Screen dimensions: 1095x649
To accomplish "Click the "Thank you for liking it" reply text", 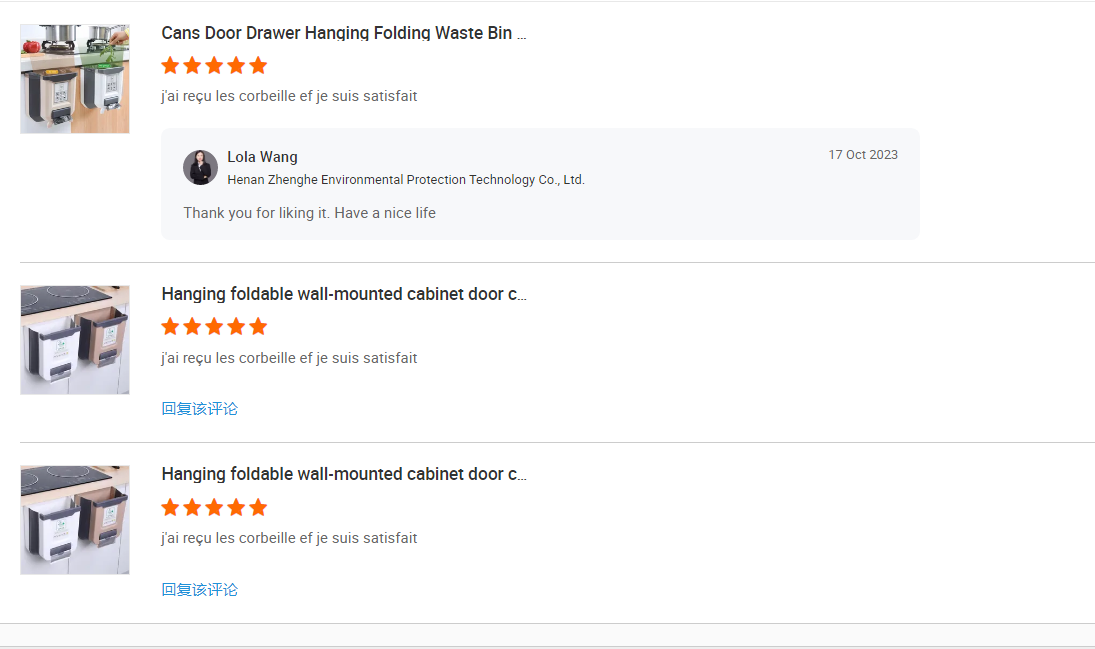I will [x=309, y=213].
